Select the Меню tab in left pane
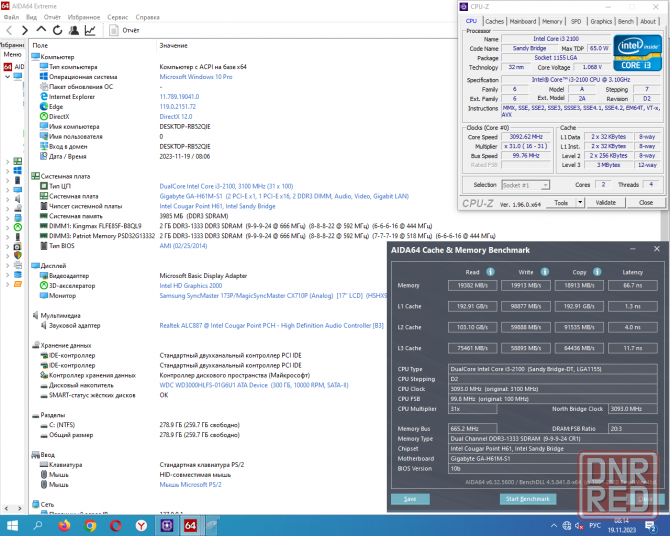 pos(12,55)
